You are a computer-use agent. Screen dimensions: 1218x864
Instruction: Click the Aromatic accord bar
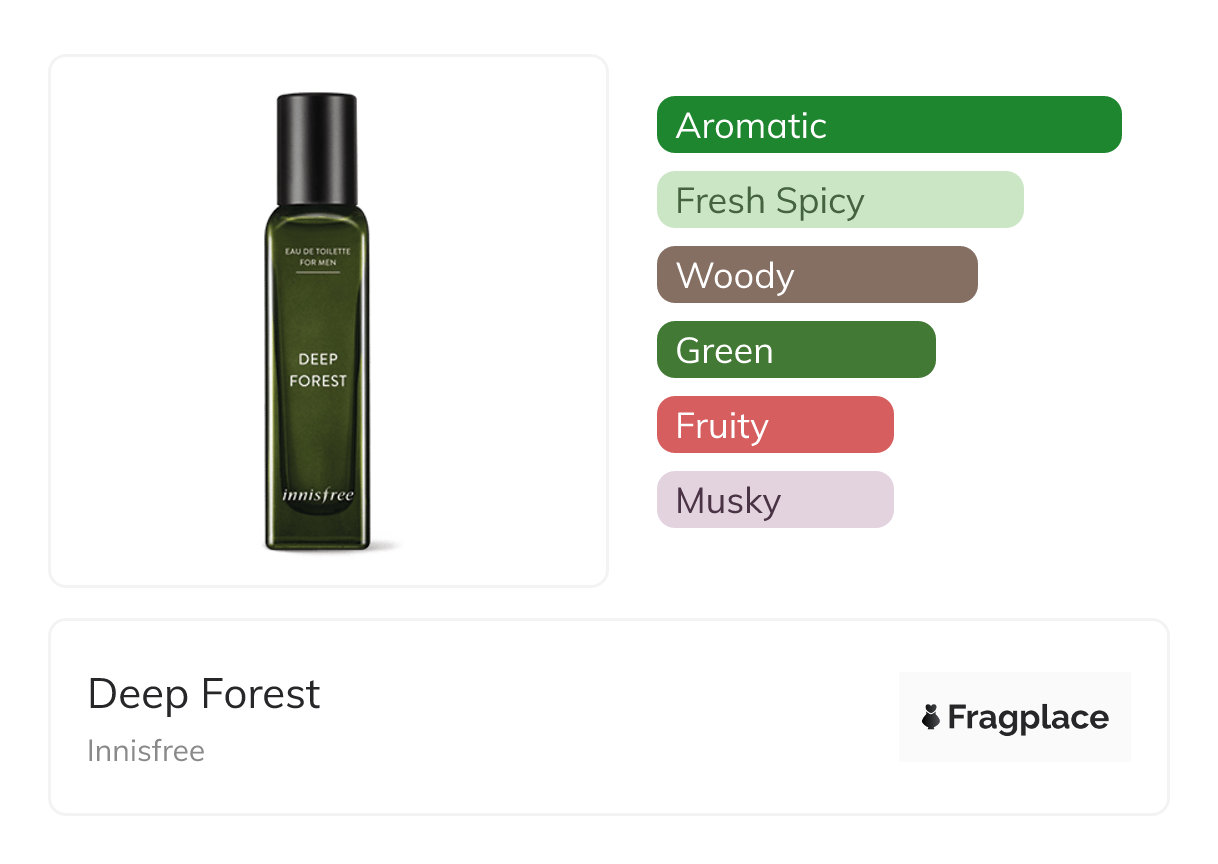pos(889,125)
